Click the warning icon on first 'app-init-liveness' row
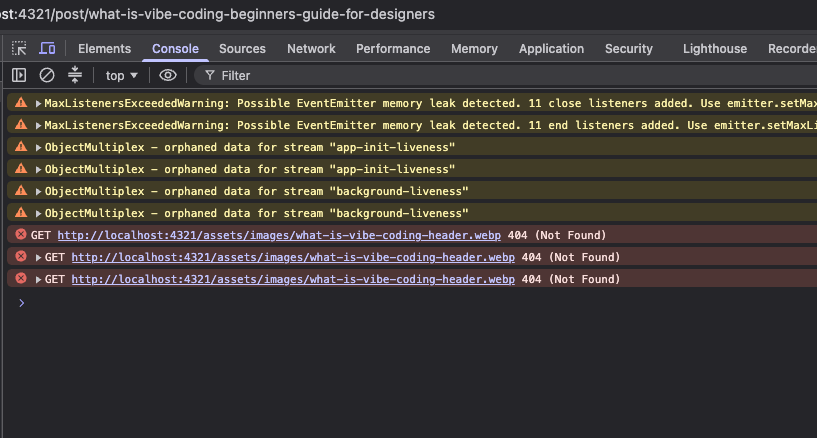Image resolution: width=817 pixels, height=438 pixels. click(21, 146)
